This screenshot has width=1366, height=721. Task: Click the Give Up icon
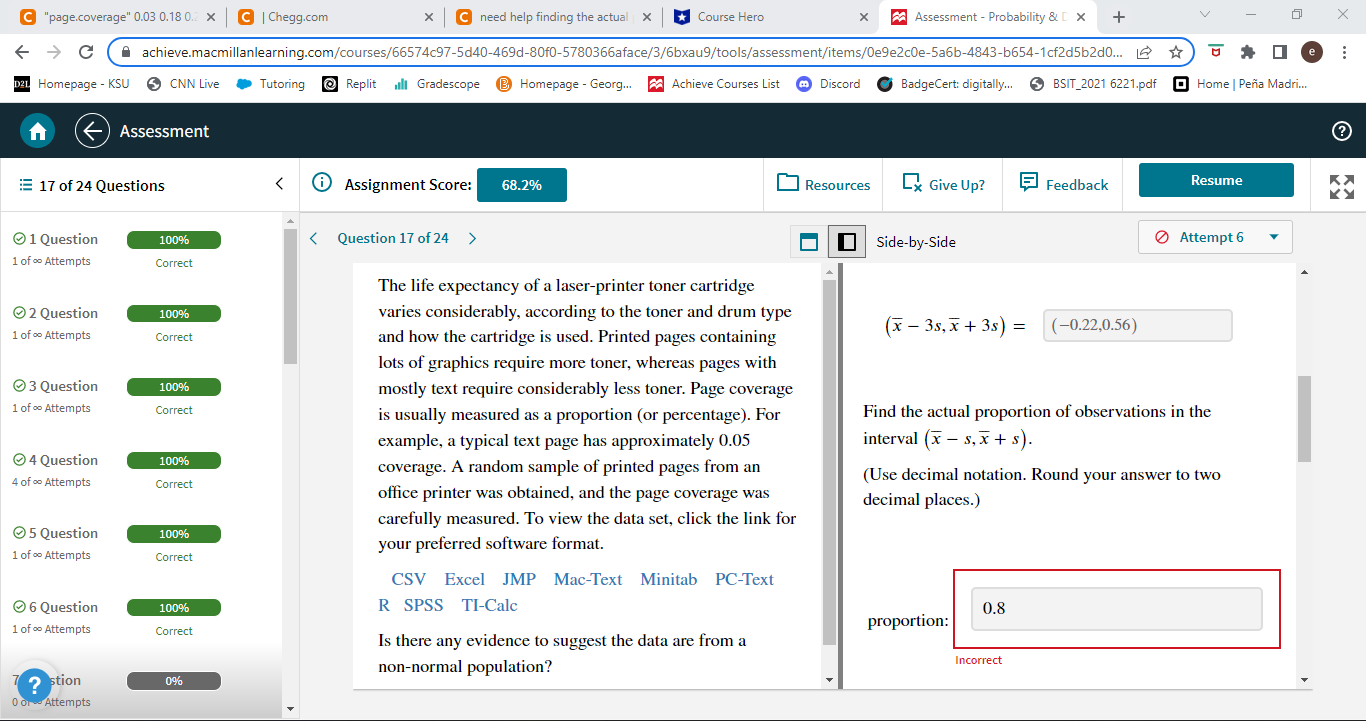(912, 184)
